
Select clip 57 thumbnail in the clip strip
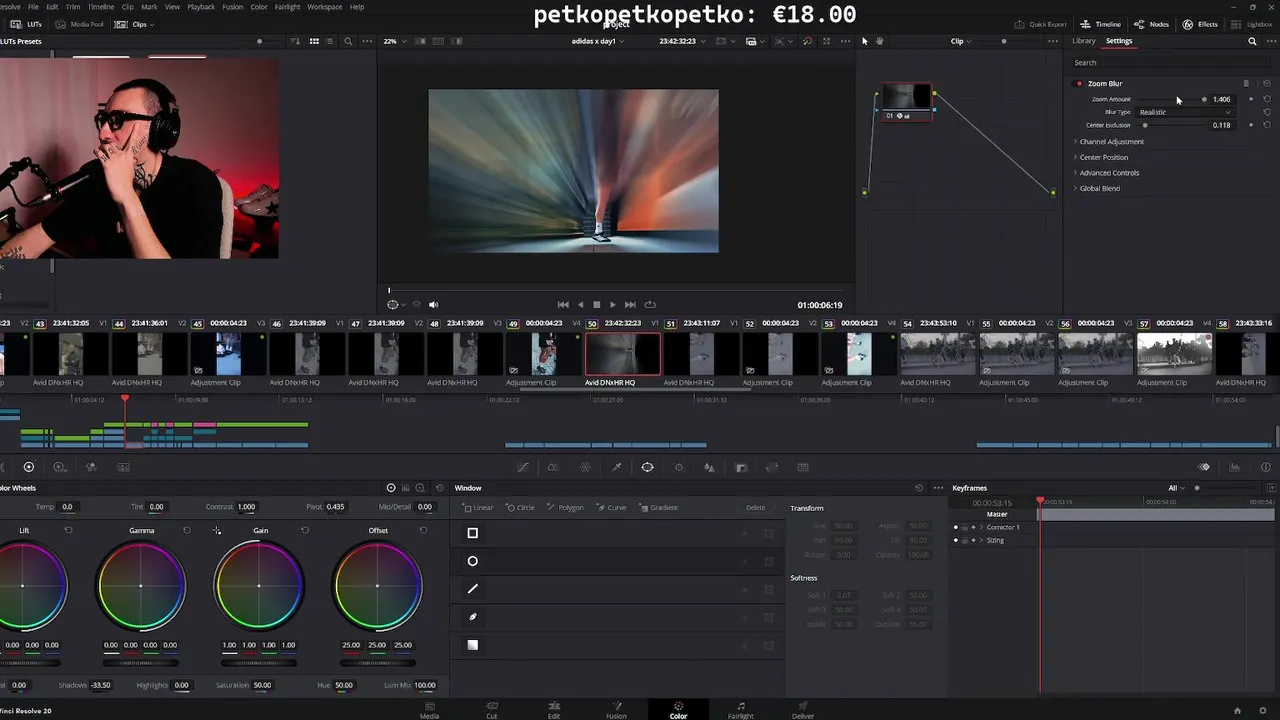tap(1175, 354)
